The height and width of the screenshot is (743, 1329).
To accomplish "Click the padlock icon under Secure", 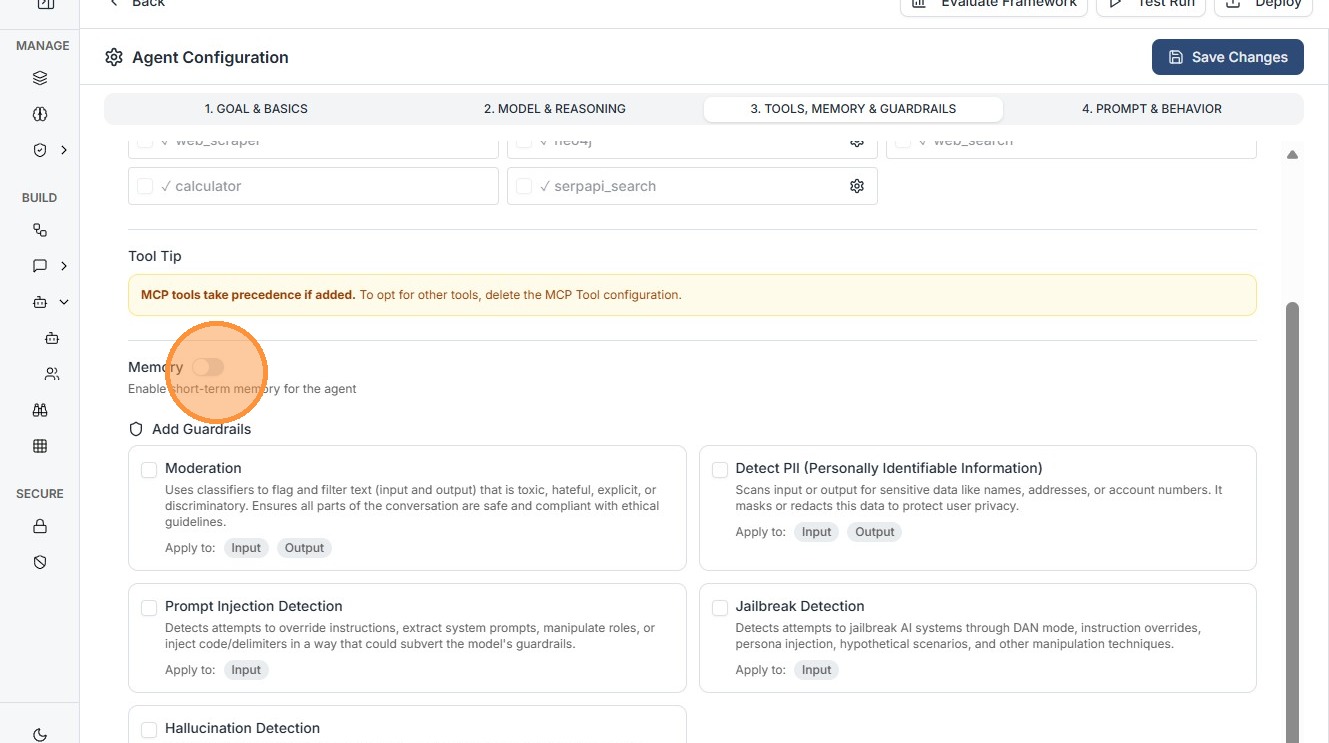I will point(40,526).
